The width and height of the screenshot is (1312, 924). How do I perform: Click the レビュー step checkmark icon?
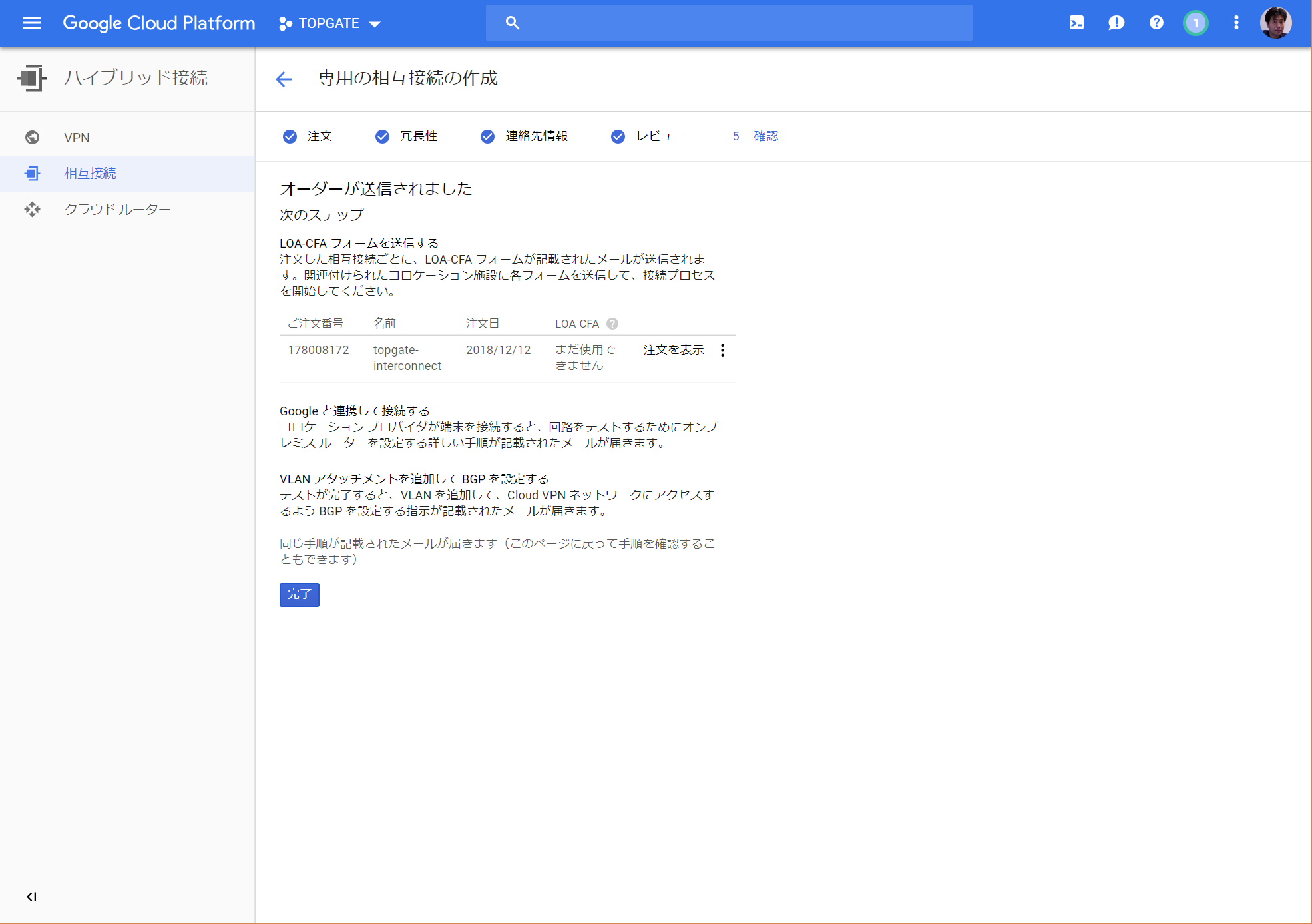(618, 136)
